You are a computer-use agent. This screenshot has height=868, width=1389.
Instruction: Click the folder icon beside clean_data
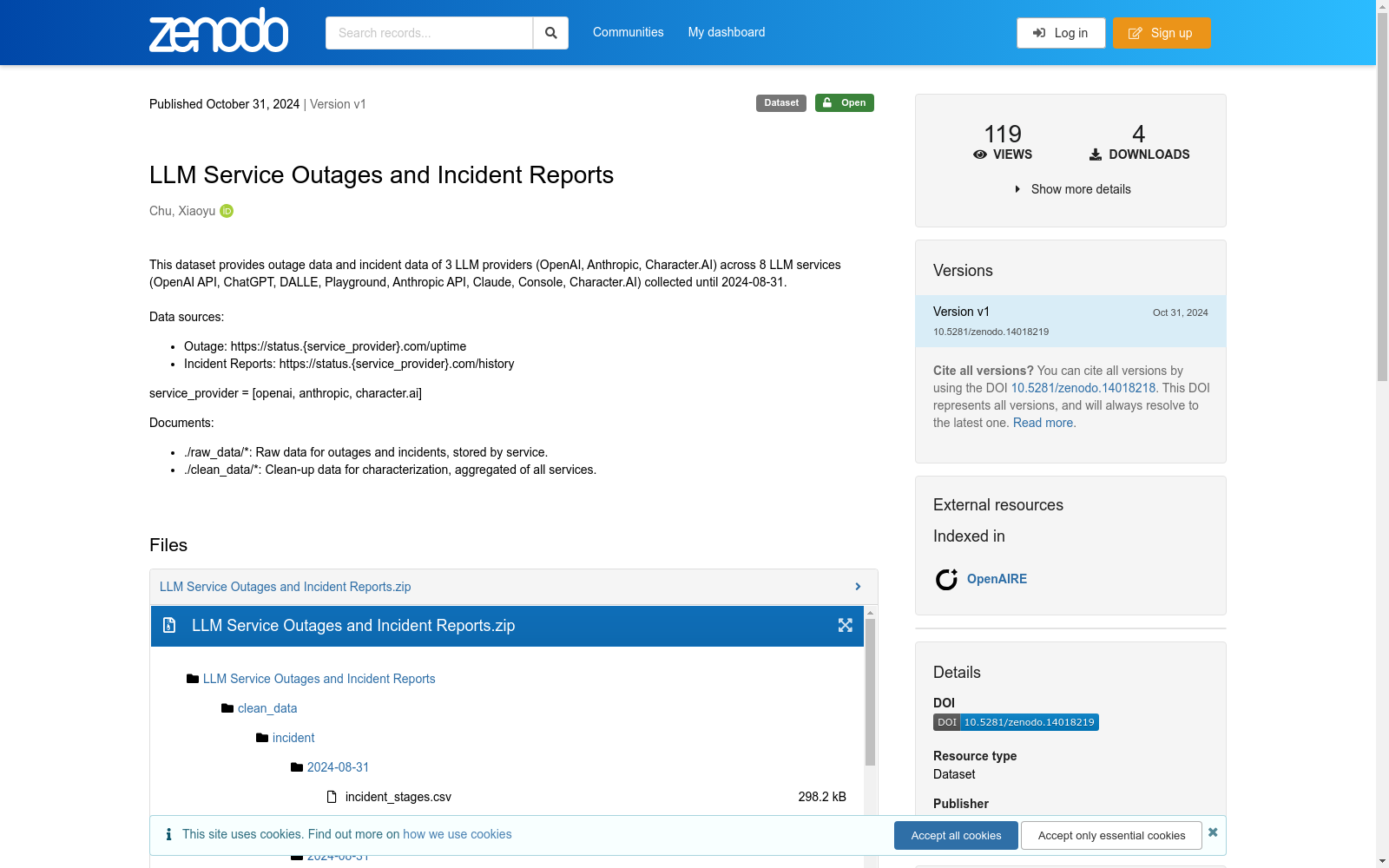pos(227,708)
